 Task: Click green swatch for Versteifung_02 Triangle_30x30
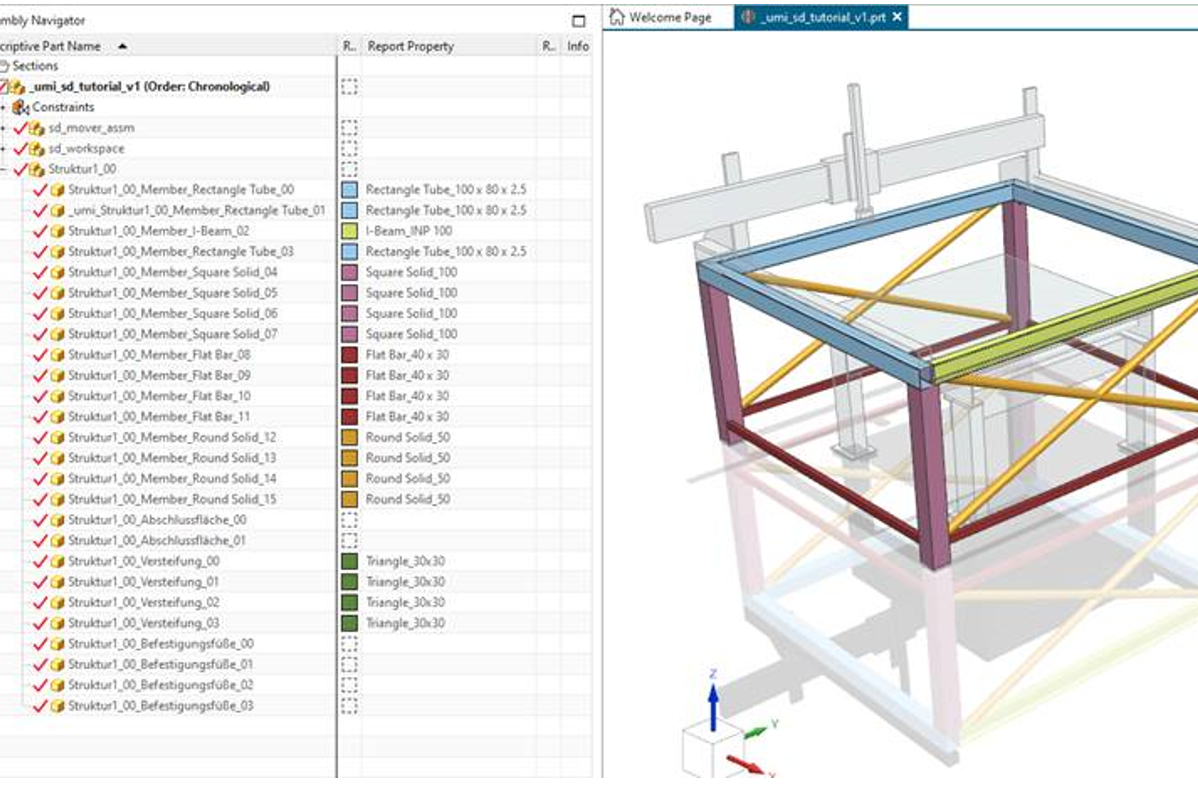pyautogui.click(x=349, y=603)
